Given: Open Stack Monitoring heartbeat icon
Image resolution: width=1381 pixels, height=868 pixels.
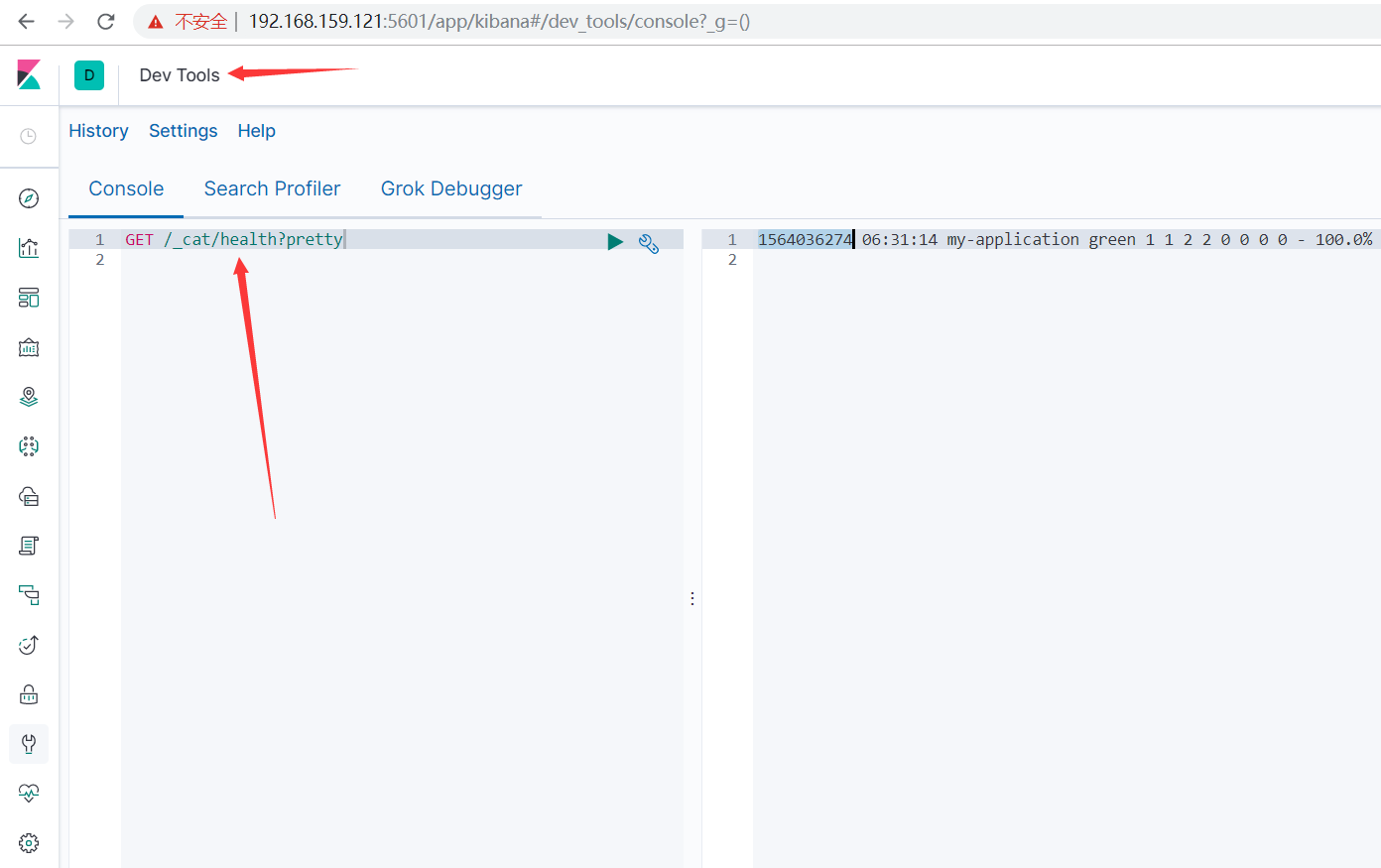Looking at the screenshot, I should click(29, 793).
